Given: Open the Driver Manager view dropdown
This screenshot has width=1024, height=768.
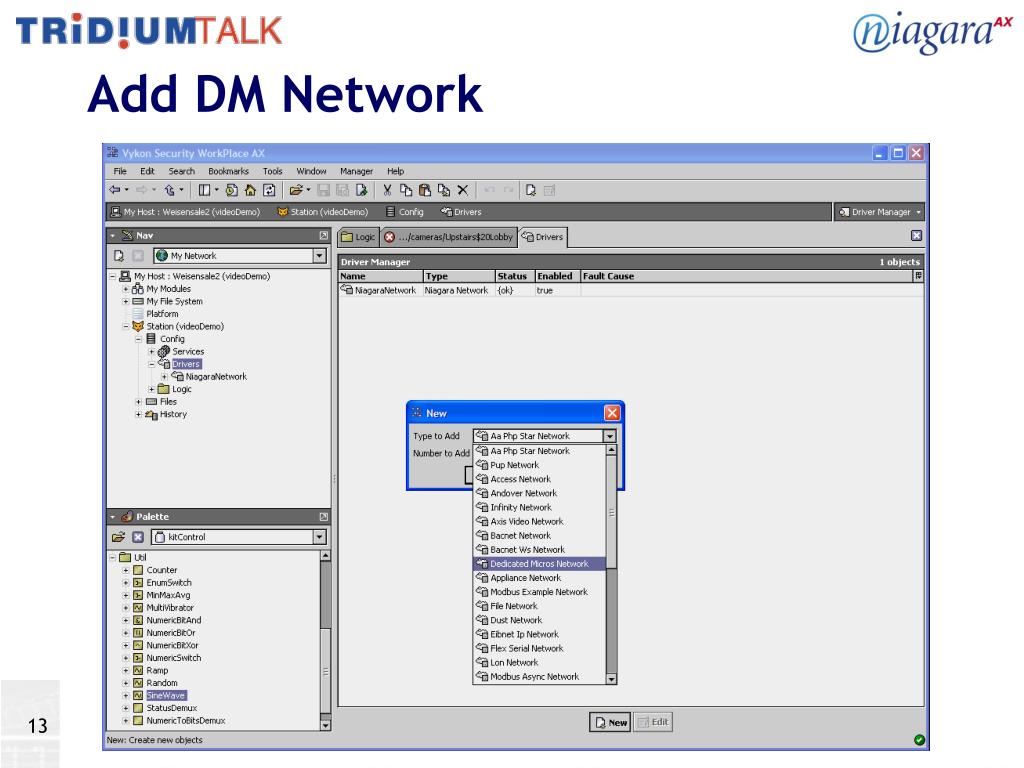Looking at the screenshot, I should (x=879, y=212).
